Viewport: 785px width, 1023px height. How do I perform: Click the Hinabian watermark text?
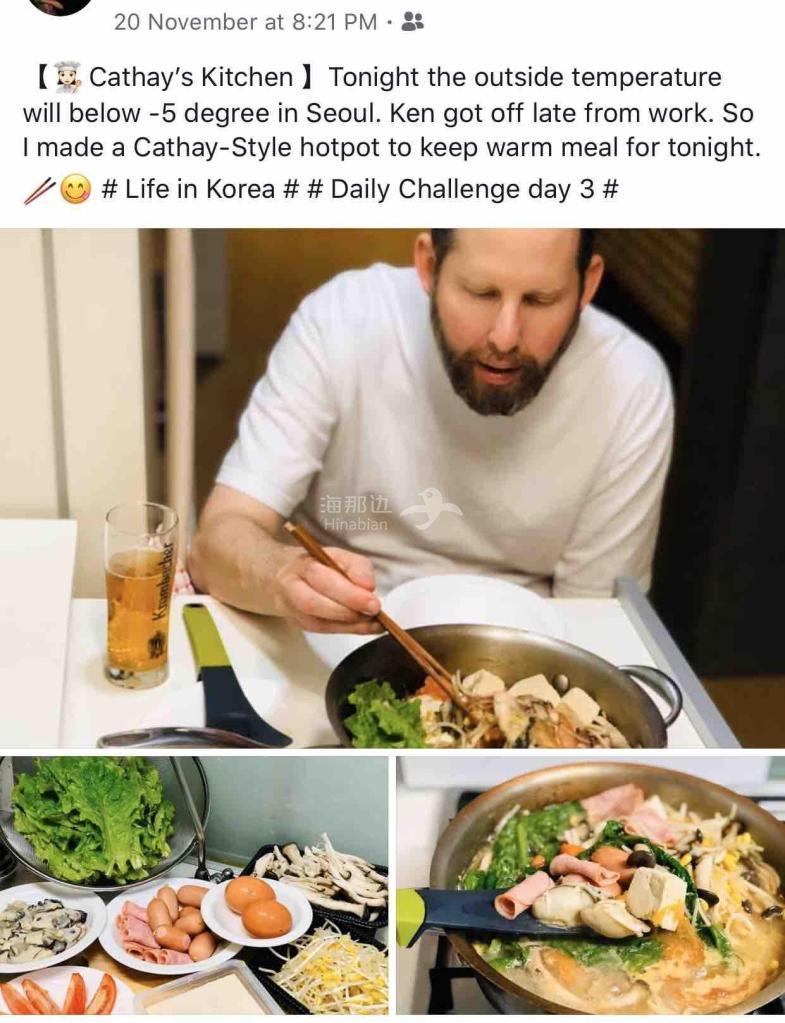coord(356,513)
